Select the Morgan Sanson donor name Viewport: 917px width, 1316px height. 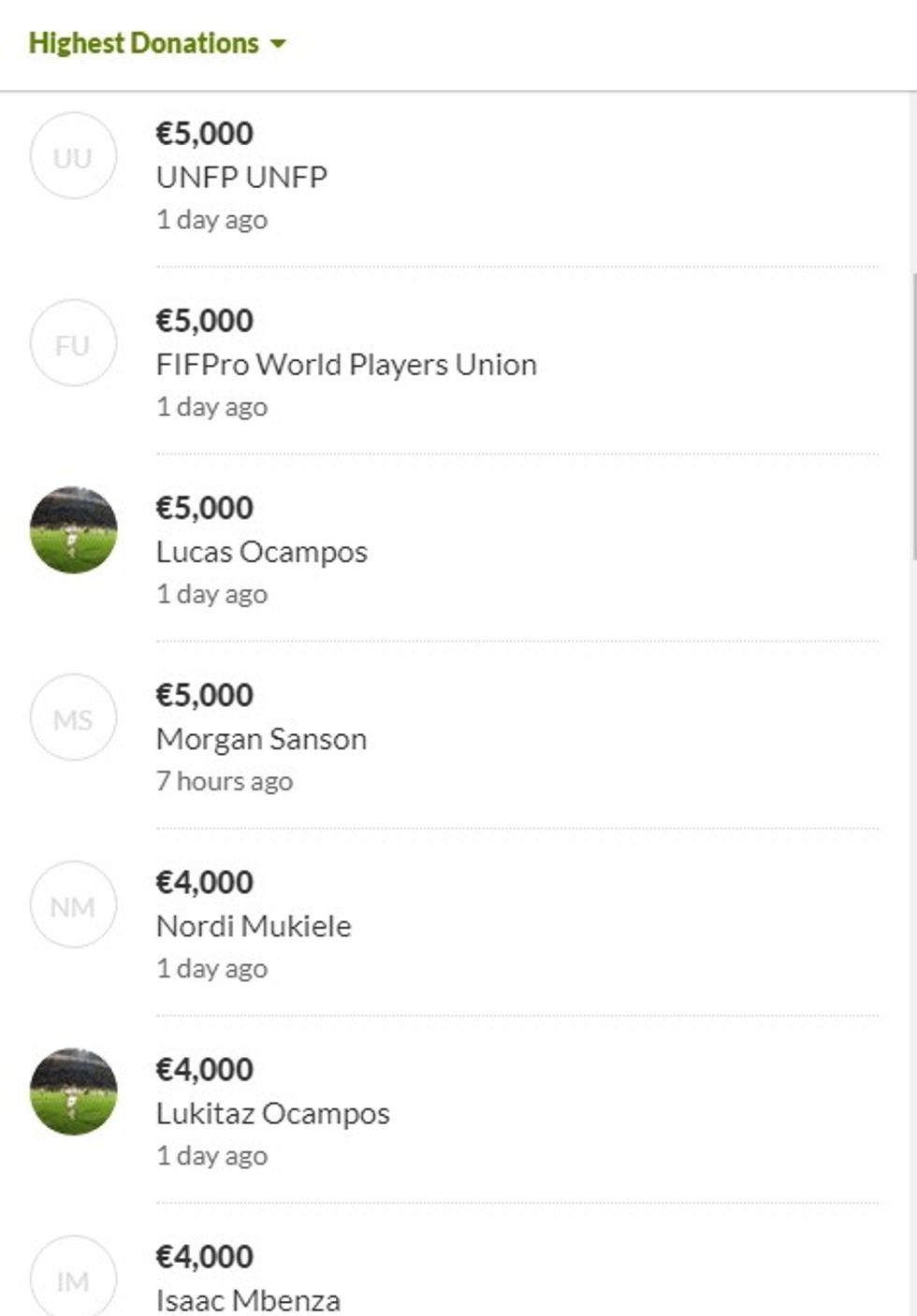pyautogui.click(x=261, y=739)
